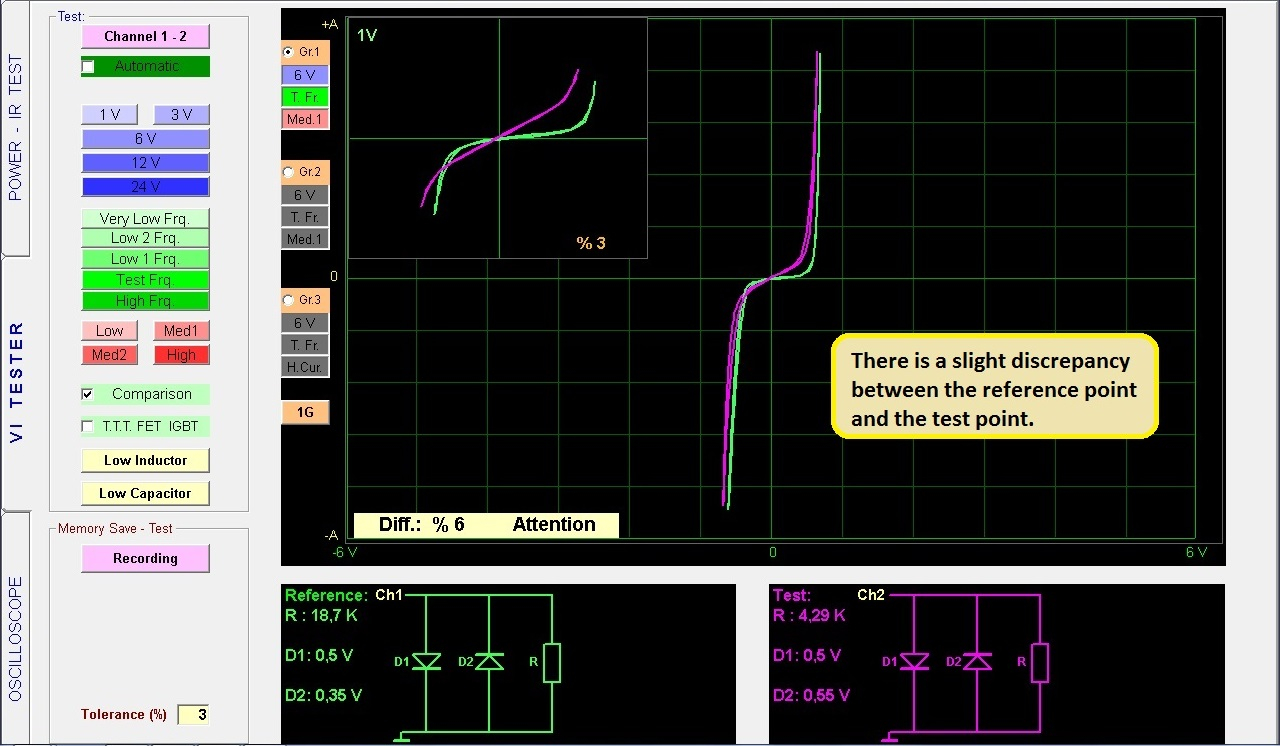Select High Frq. frequency setting

[x=145, y=301]
